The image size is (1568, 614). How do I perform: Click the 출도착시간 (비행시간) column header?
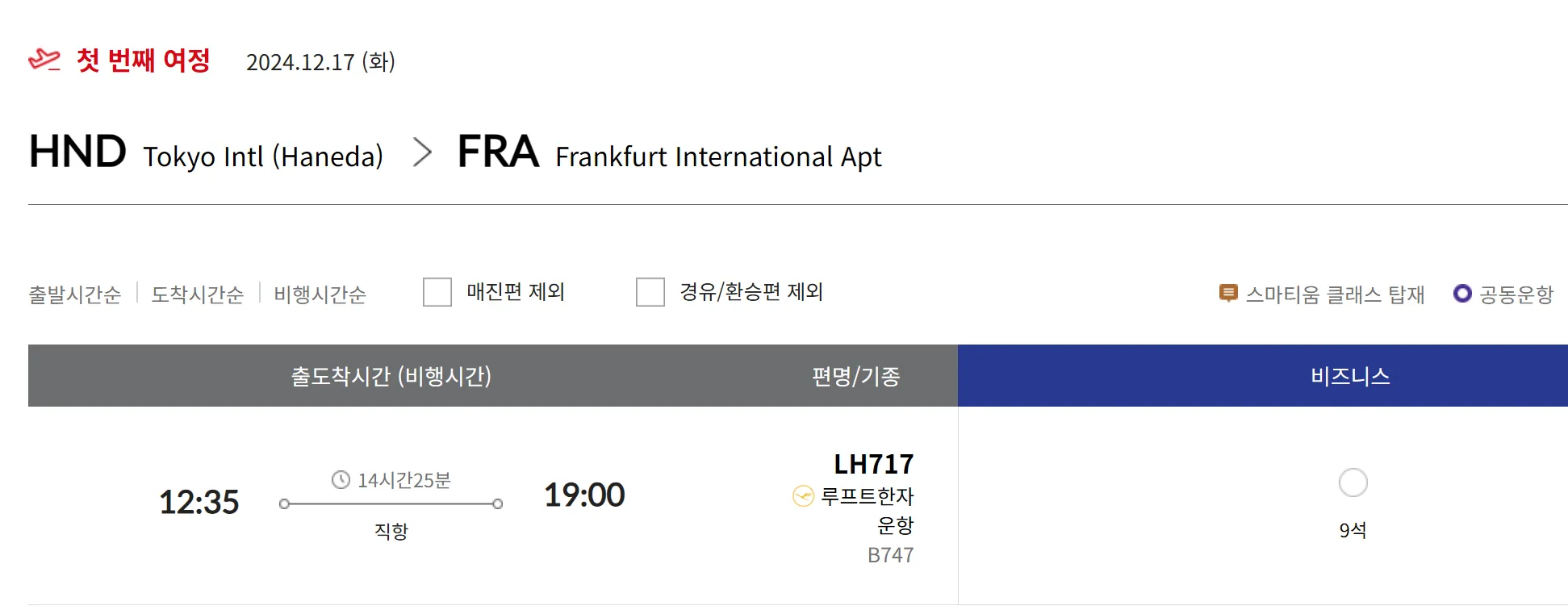pos(391,376)
